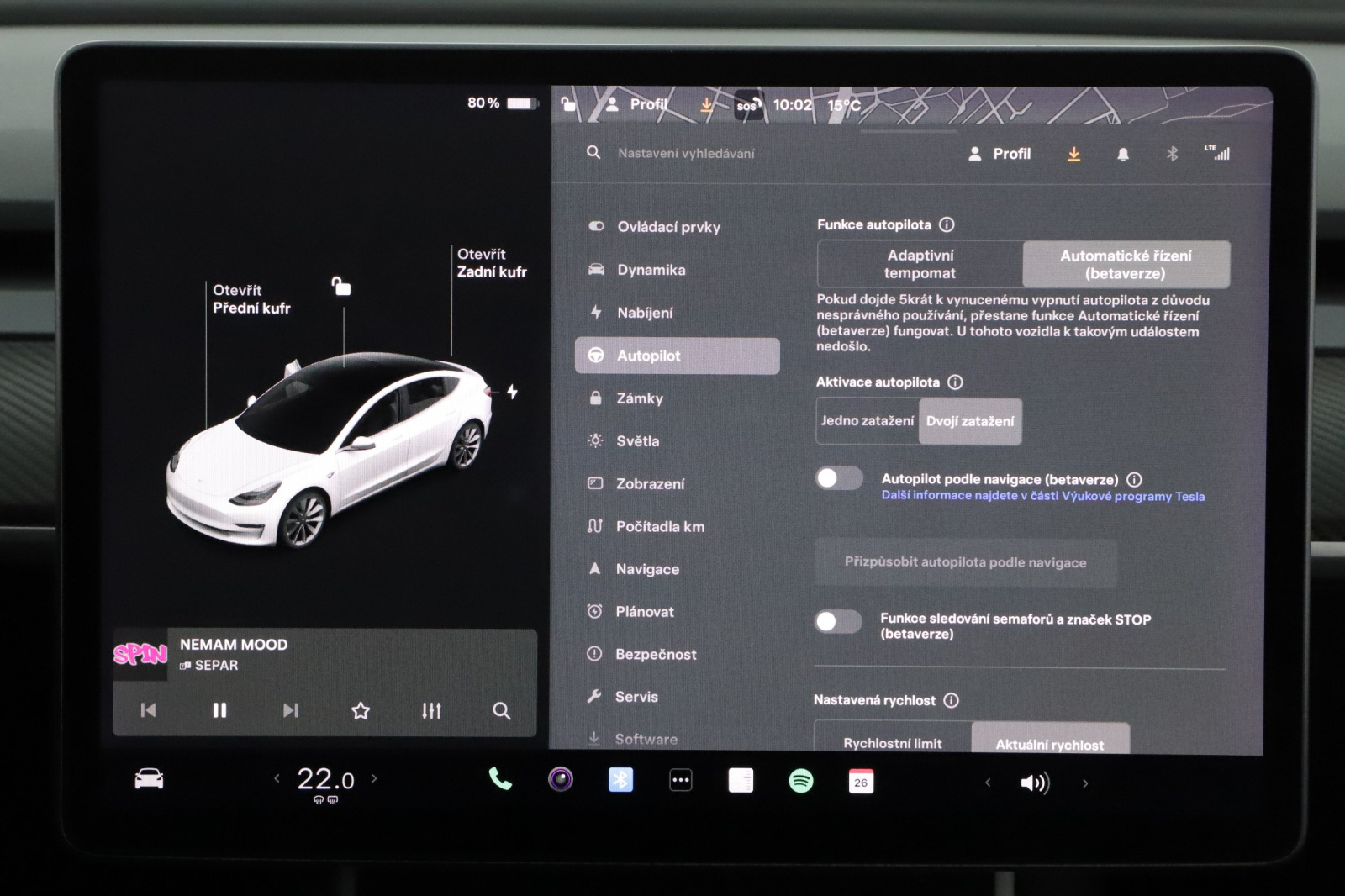Open the Phone app
Viewport: 1345px width, 896px height.
(500, 779)
